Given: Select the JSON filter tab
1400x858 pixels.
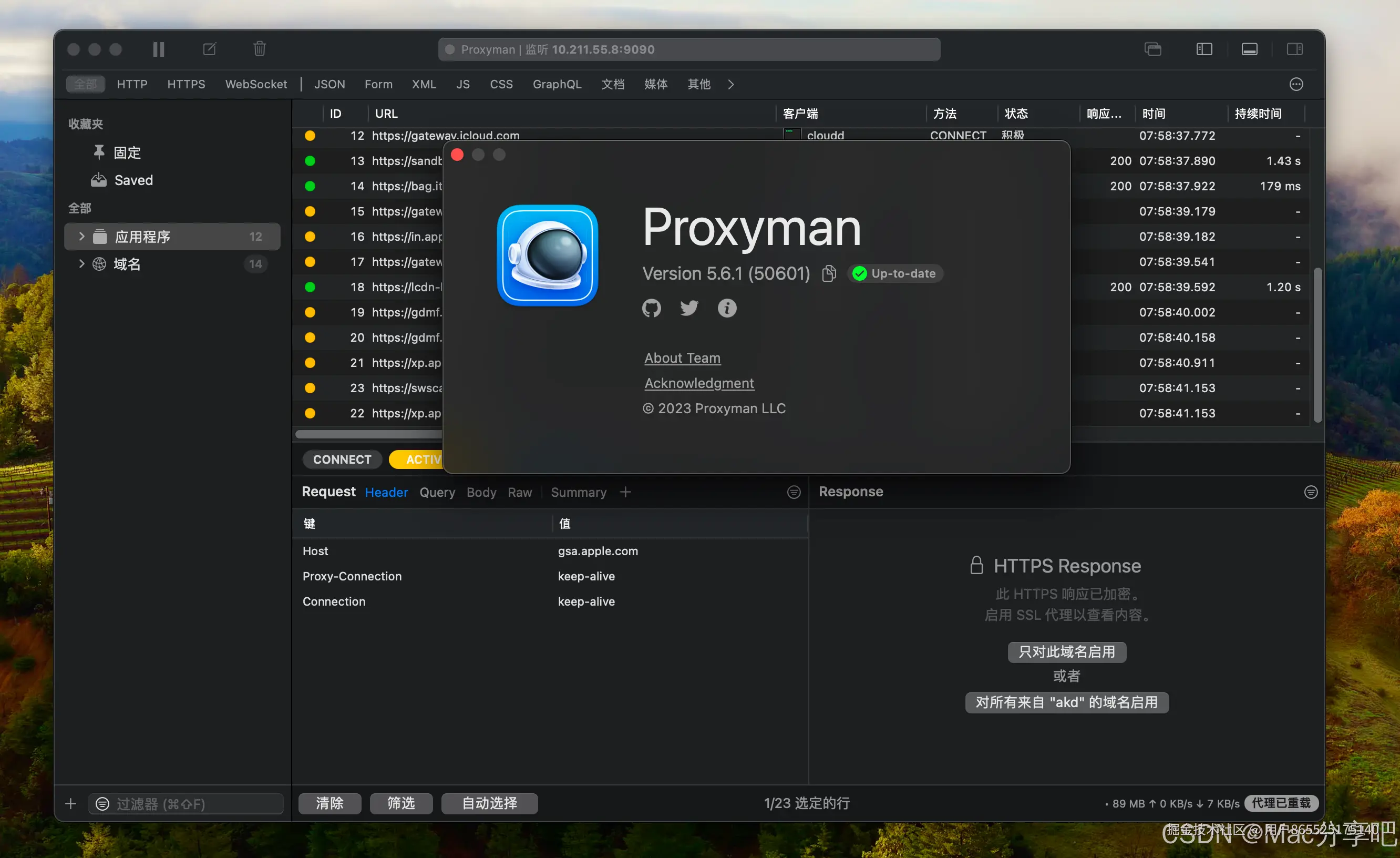Looking at the screenshot, I should point(330,85).
